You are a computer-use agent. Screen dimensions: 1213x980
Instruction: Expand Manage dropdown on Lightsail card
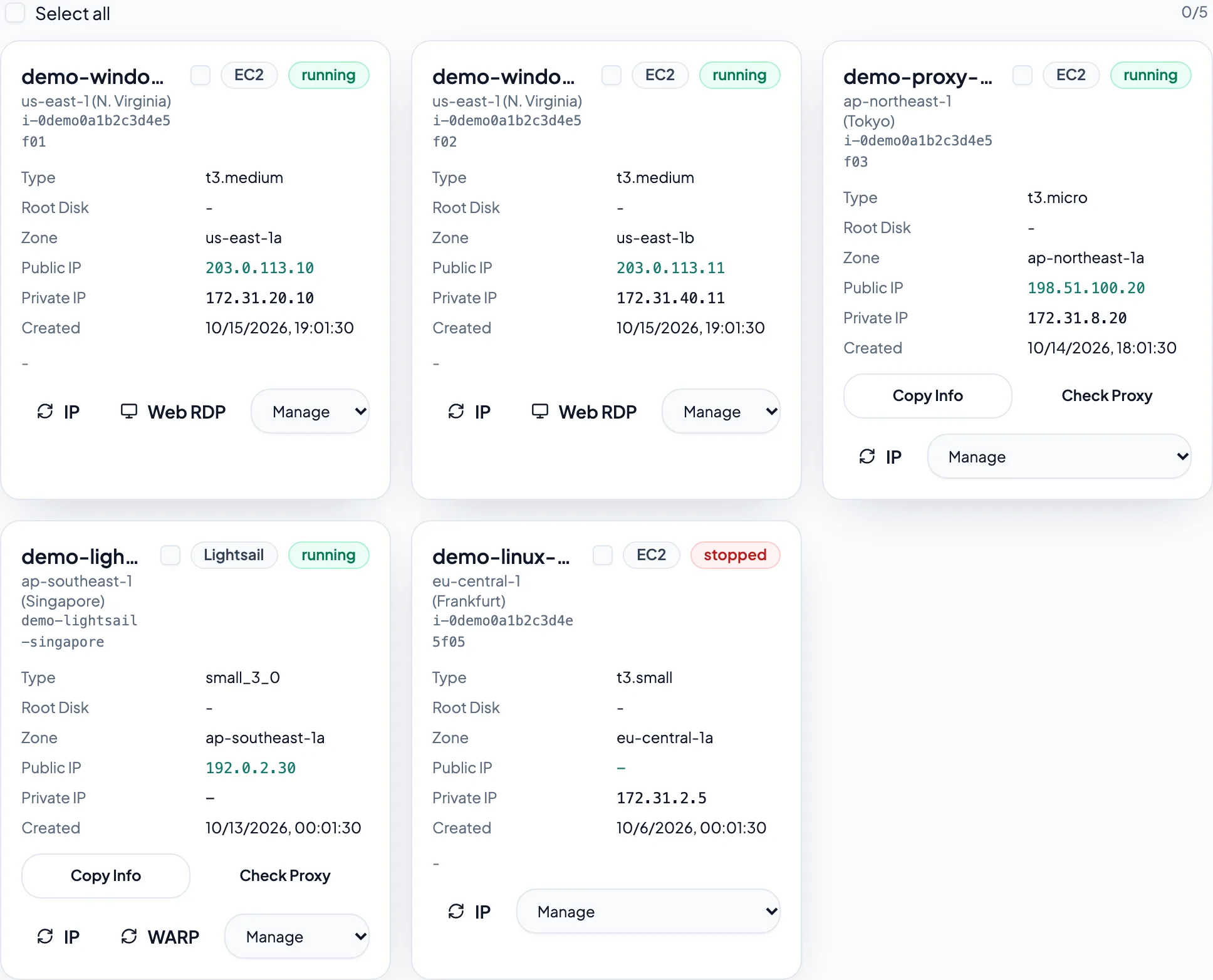pyautogui.click(x=297, y=937)
